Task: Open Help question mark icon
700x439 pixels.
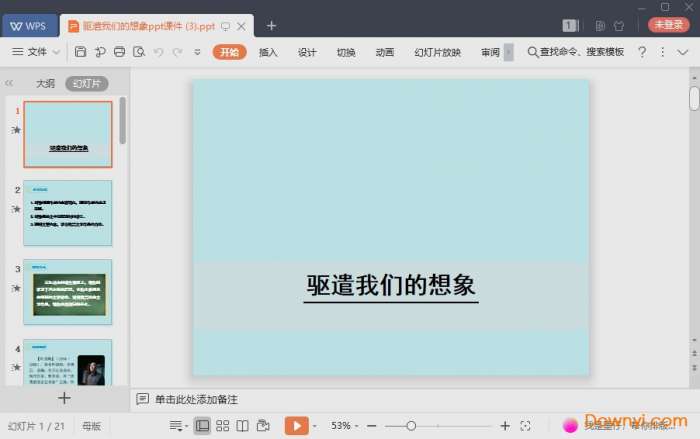Action: coord(642,52)
